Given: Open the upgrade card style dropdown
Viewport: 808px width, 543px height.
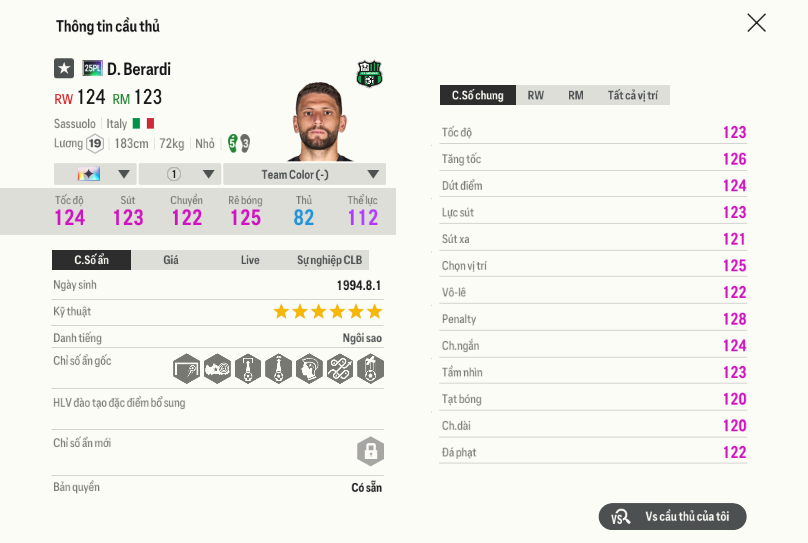Looking at the screenshot, I should 96,174.
